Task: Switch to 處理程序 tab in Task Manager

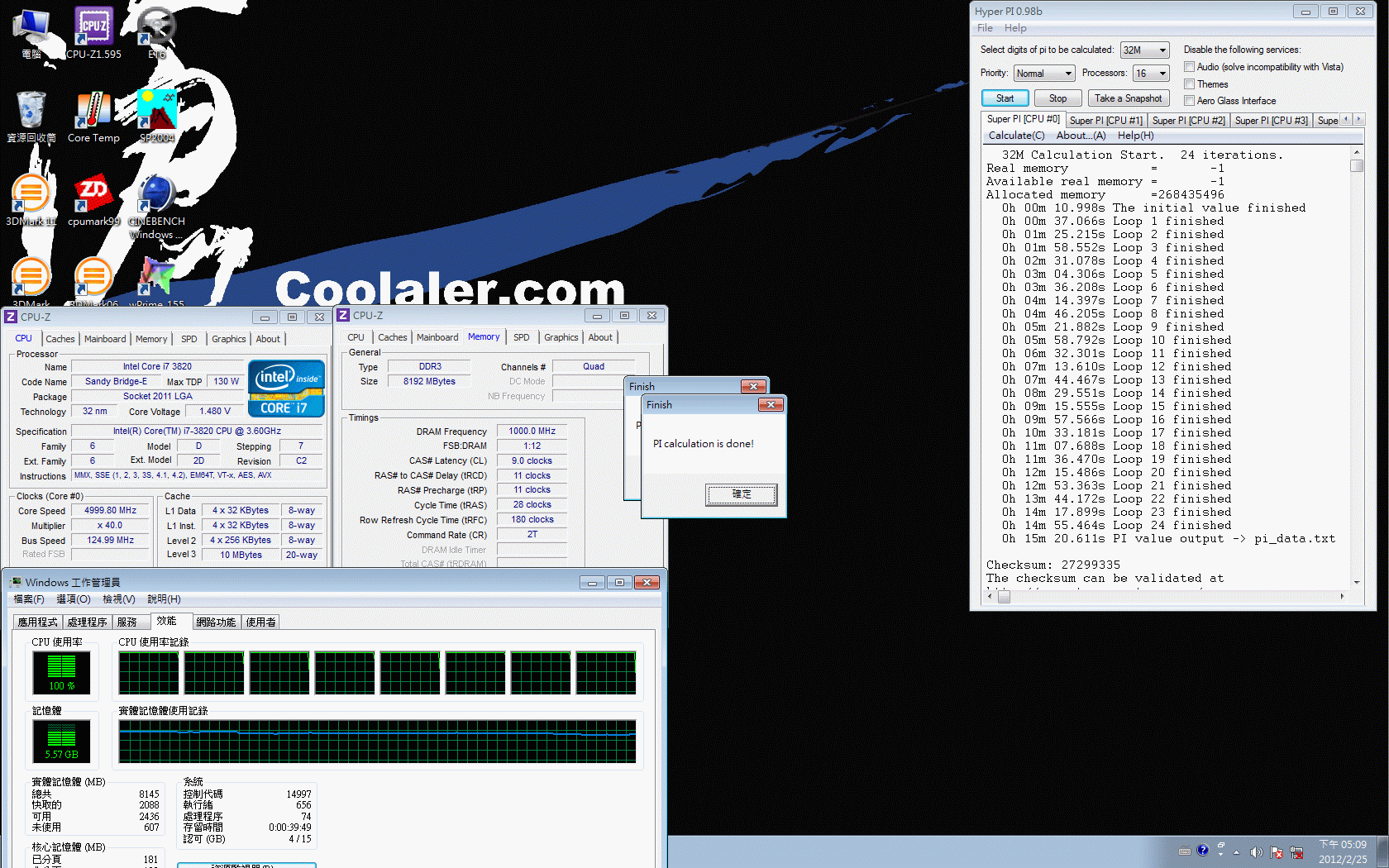Action: (88, 622)
